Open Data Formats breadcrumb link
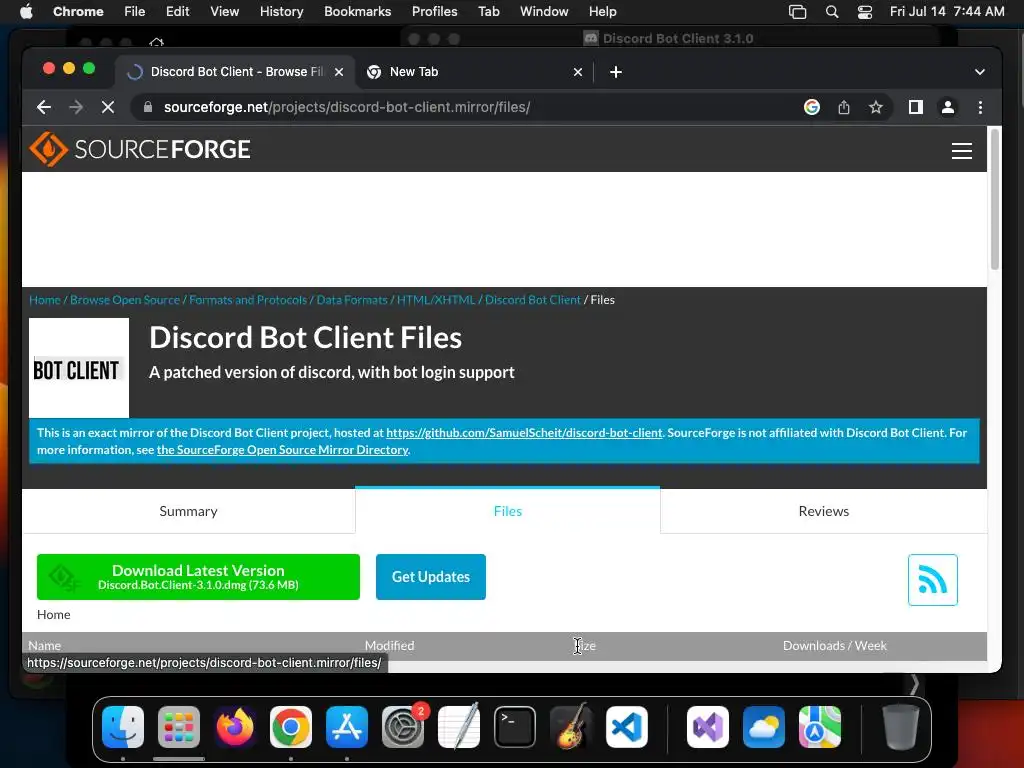The width and height of the screenshot is (1024, 768). (x=352, y=300)
